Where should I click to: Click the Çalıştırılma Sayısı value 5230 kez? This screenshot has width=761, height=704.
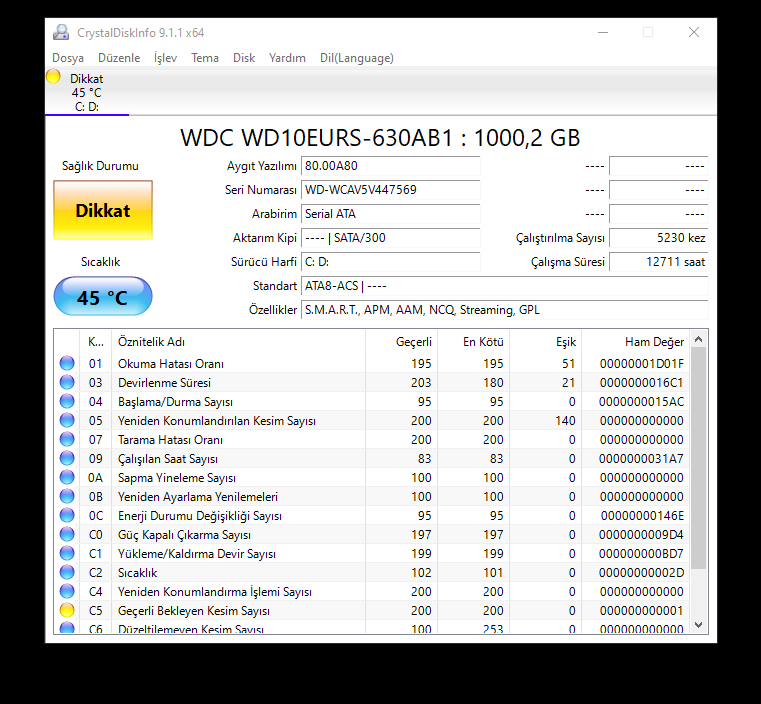pyautogui.click(x=659, y=238)
